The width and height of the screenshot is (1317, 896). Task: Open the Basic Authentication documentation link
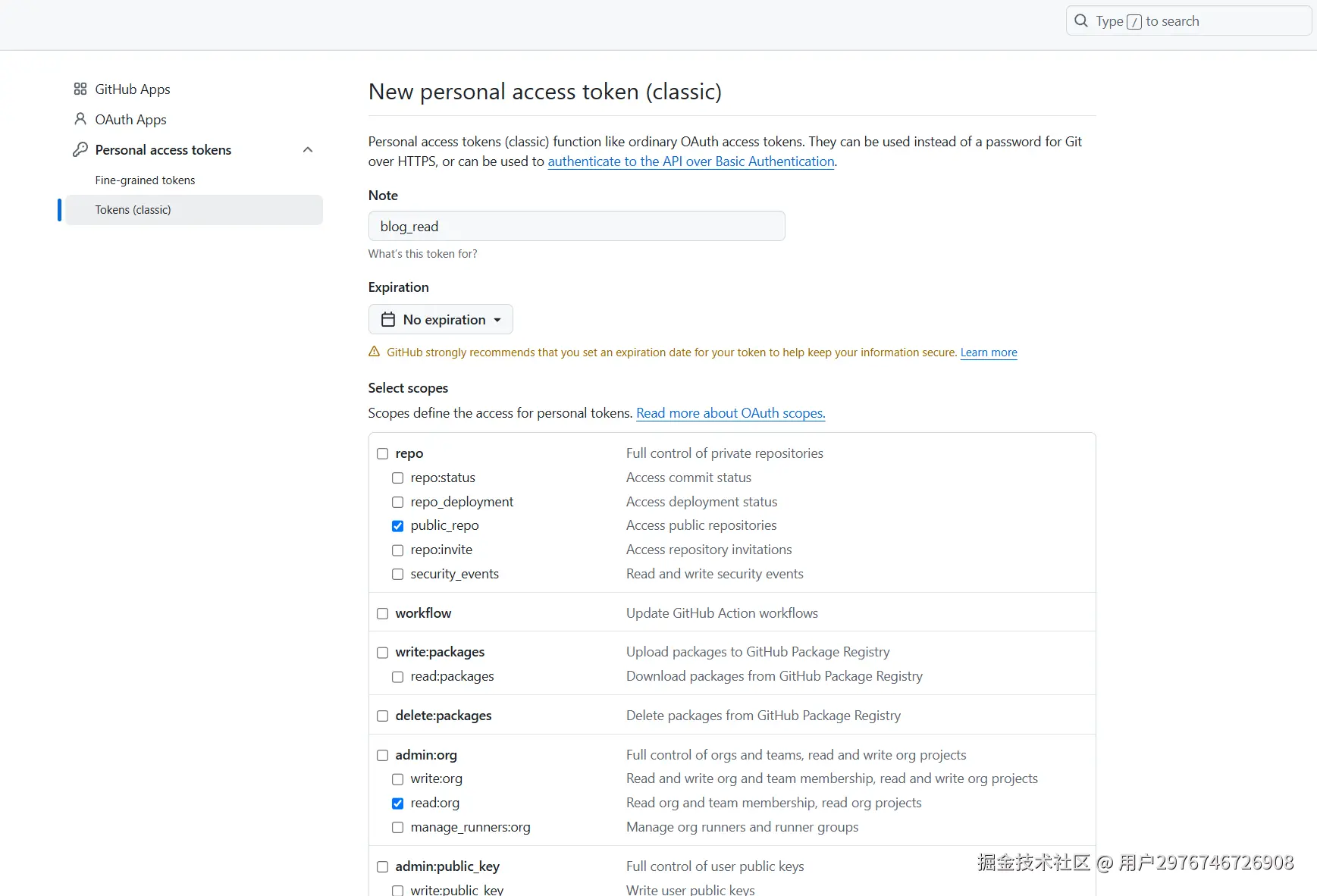pos(690,161)
